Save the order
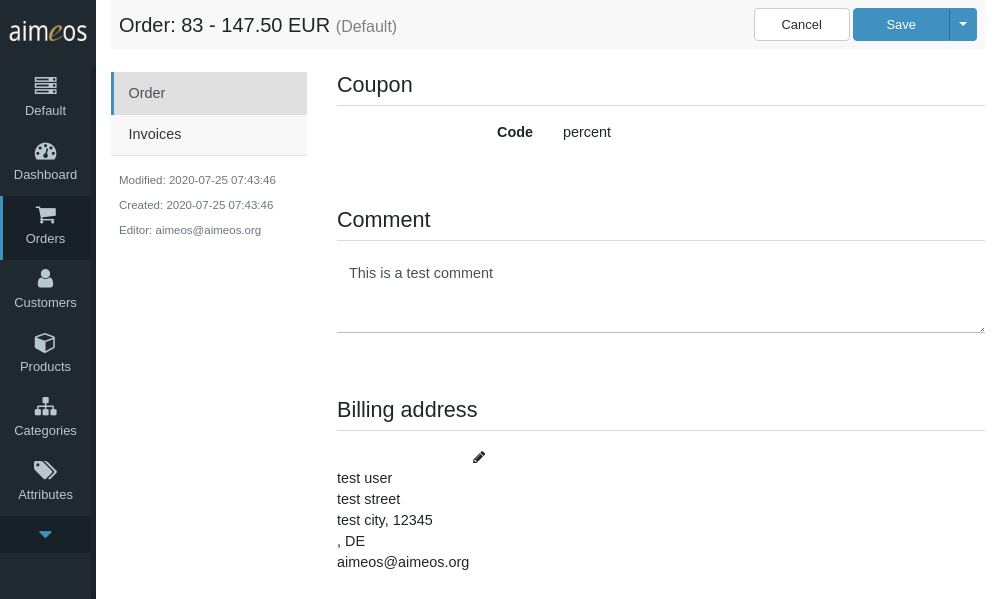The width and height of the screenshot is (1000, 599). pos(901,24)
